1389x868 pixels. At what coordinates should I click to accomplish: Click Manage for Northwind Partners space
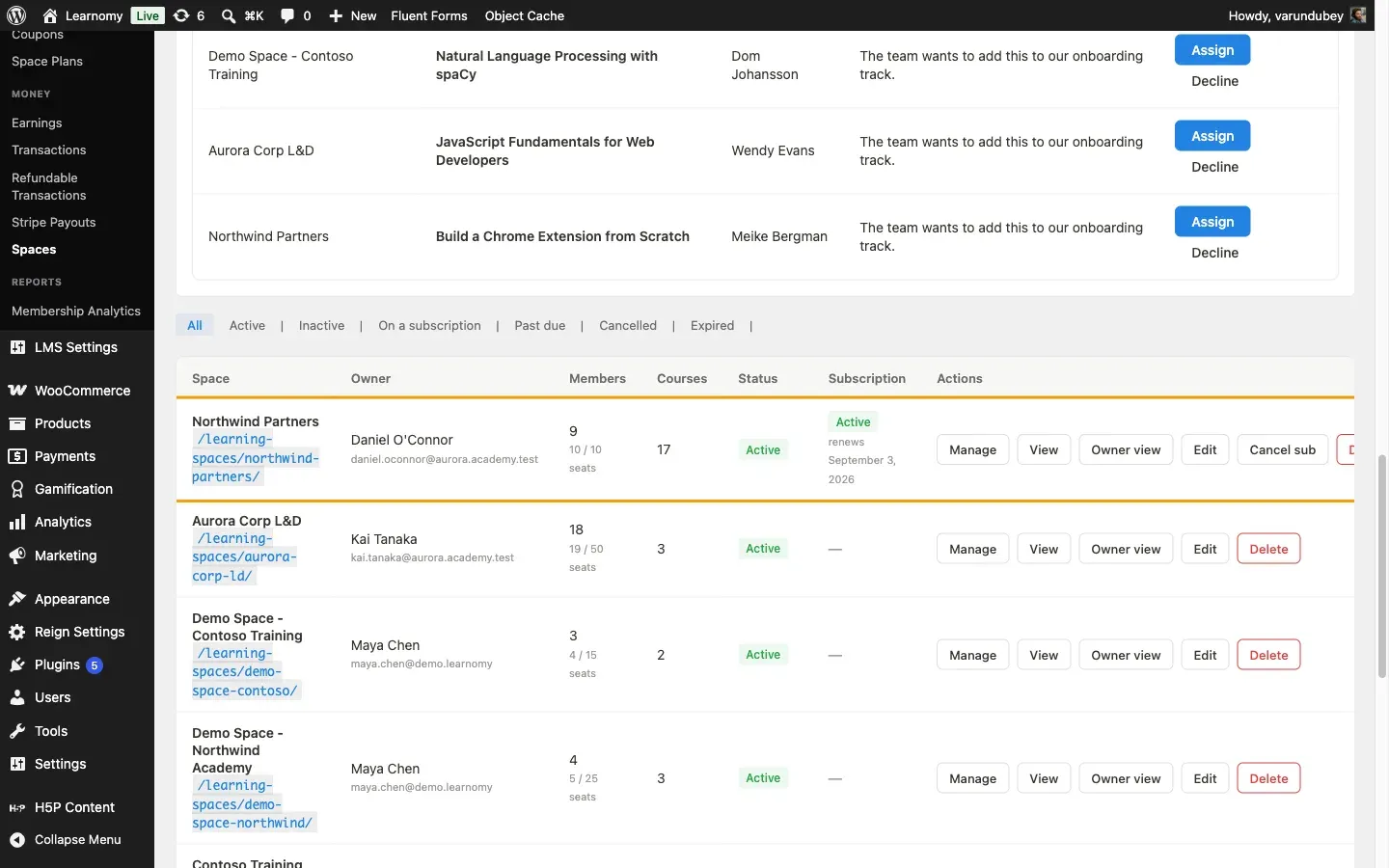(x=972, y=449)
